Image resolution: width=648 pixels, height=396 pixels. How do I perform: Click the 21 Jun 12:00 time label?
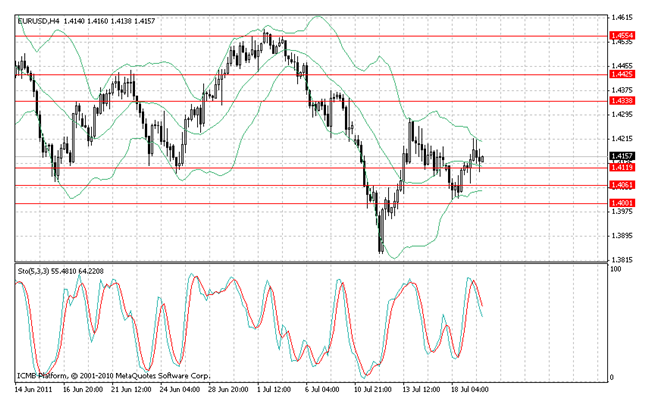(x=131, y=389)
